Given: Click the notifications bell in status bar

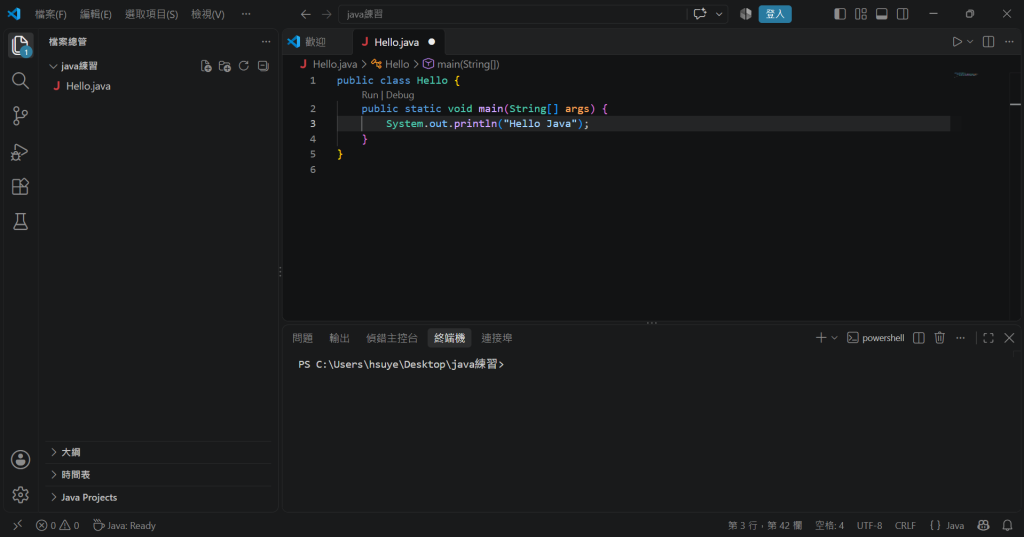Looking at the screenshot, I should 1008,525.
